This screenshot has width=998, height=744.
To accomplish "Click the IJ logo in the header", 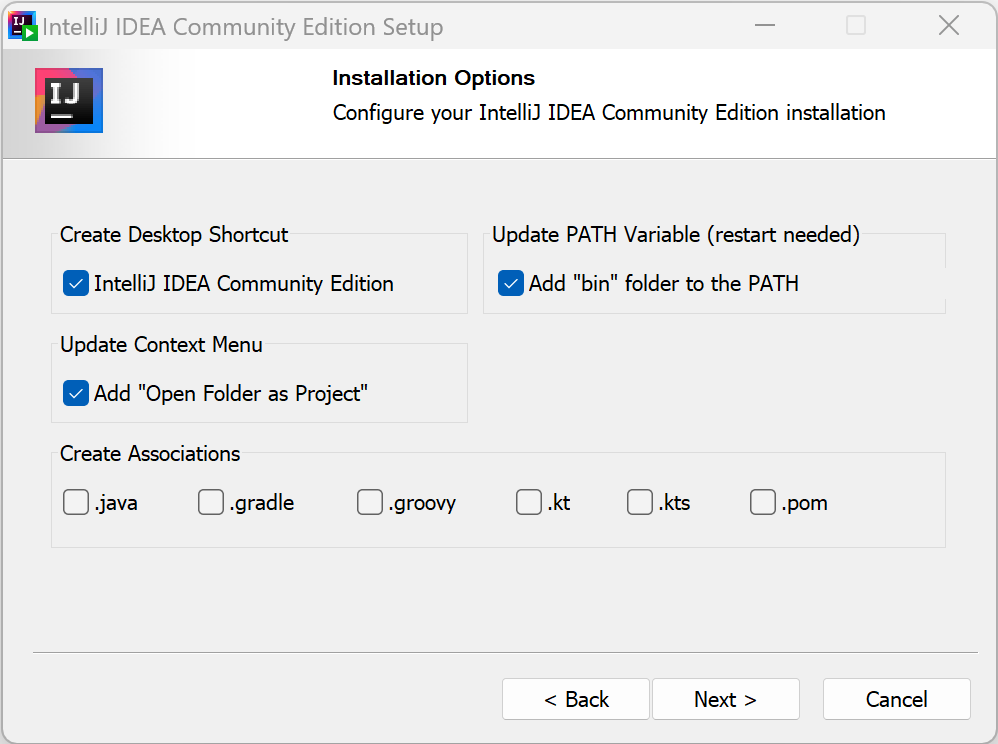I will point(69,100).
